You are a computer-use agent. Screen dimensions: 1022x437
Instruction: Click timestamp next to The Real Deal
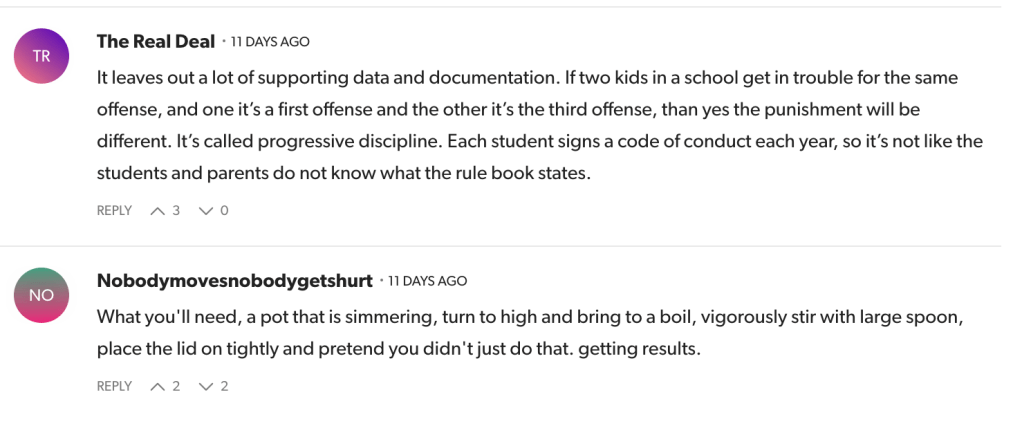coord(270,42)
